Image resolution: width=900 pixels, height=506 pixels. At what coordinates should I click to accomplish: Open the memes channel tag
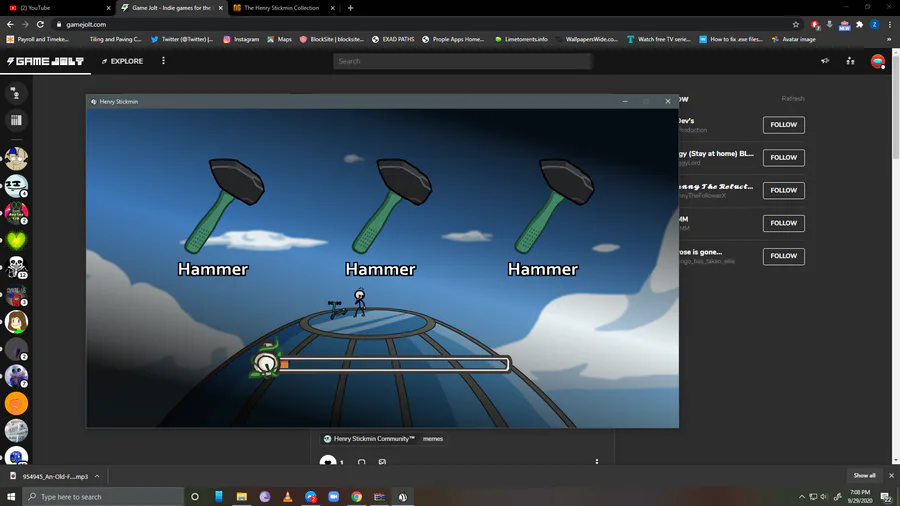433,439
